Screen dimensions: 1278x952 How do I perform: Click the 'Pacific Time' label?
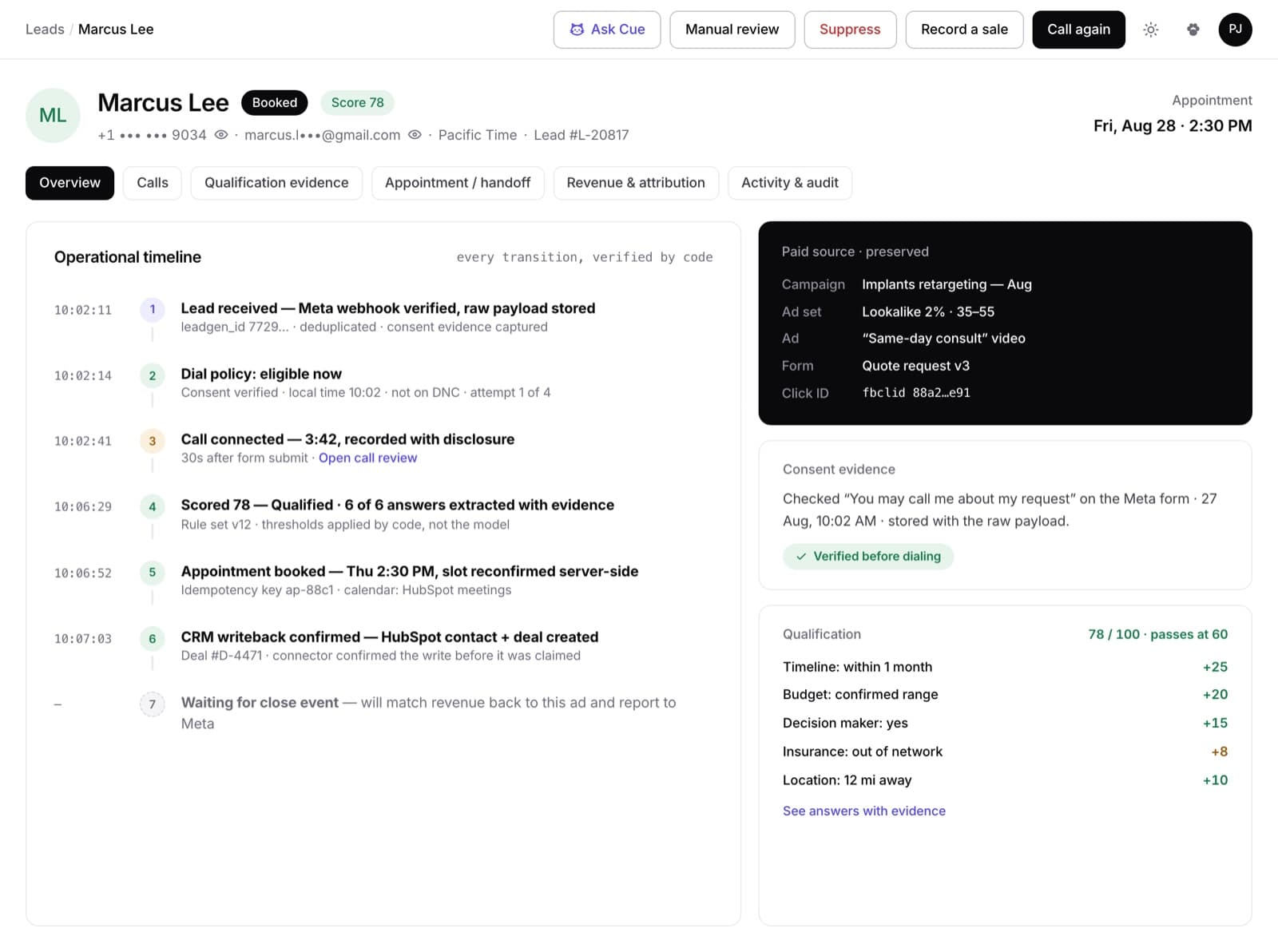(x=478, y=135)
